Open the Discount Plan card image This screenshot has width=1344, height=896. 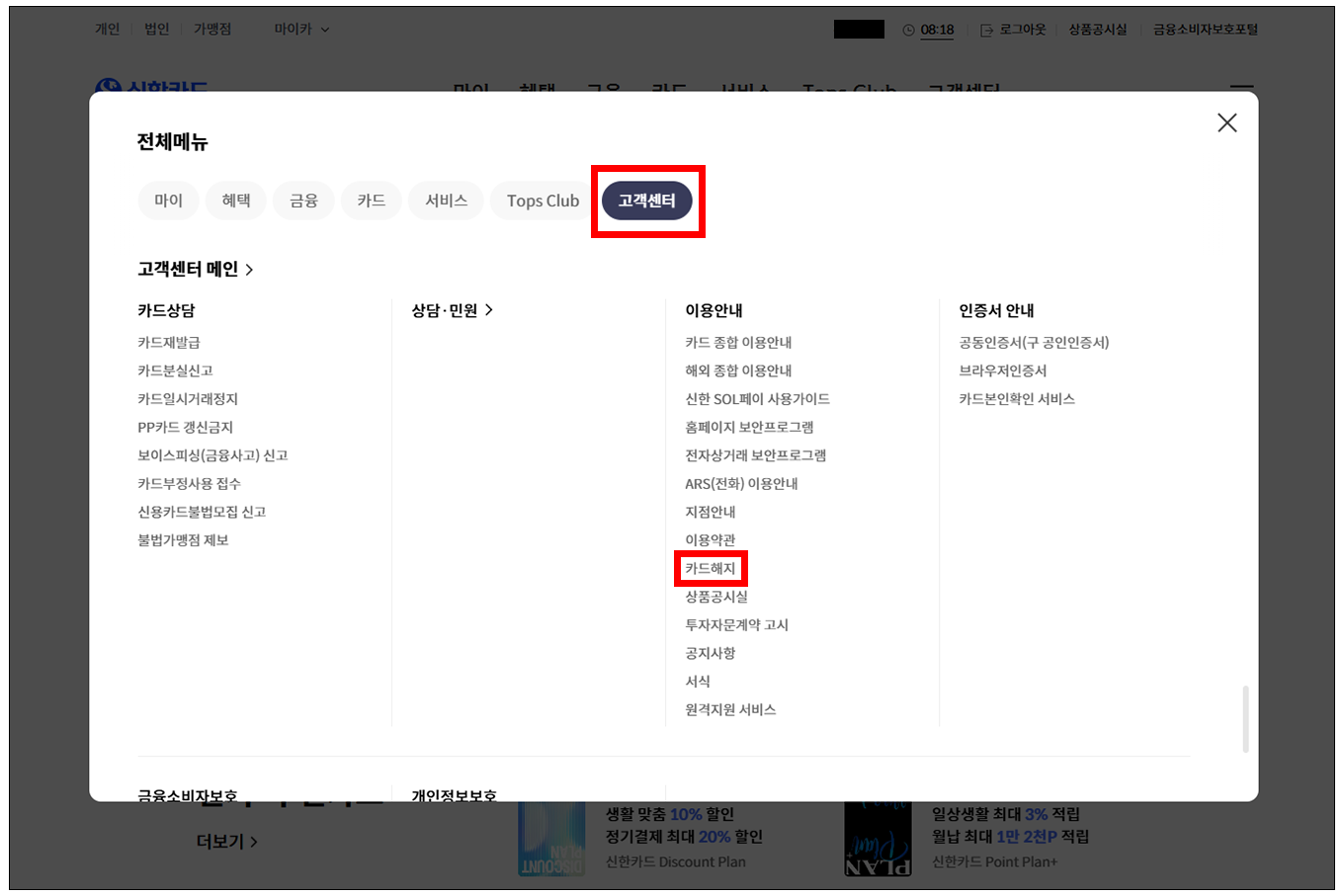click(x=551, y=838)
